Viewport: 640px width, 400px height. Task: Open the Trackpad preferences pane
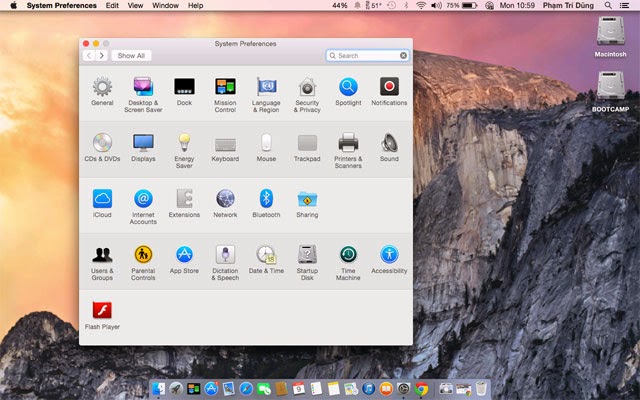(x=307, y=147)
